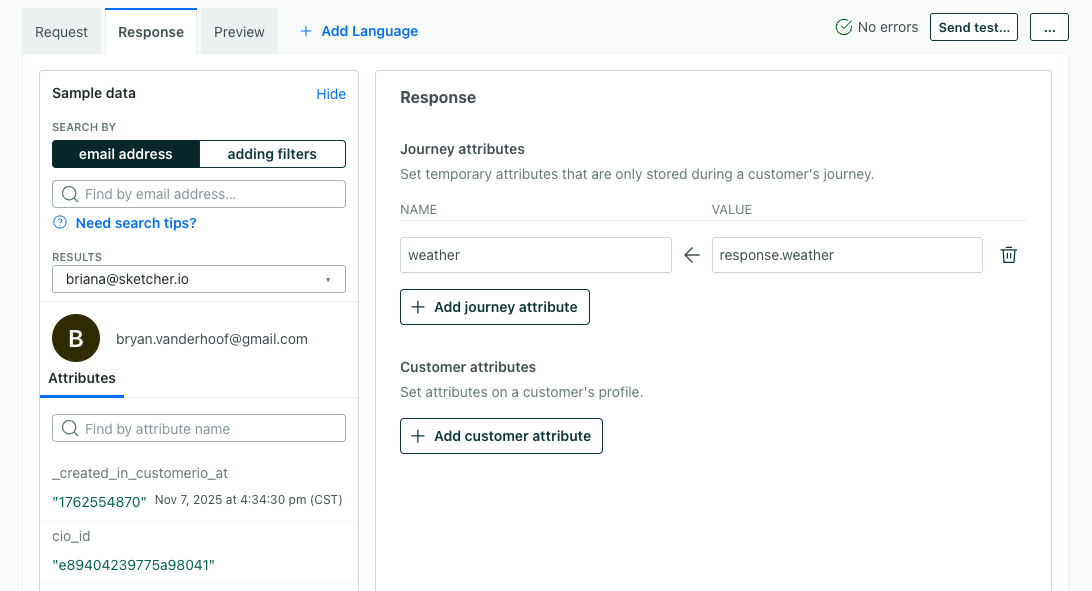Click the B avatar circle
This screenshot has width=1092, height=591.
(x=76, y=338)
